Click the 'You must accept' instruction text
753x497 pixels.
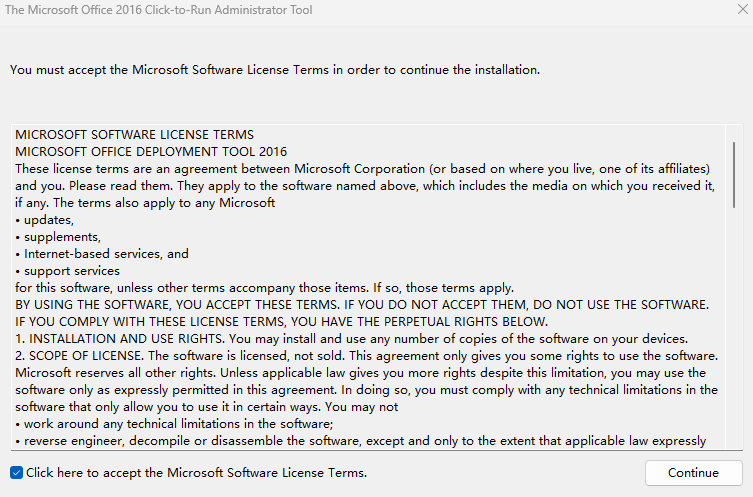pos(275,70)
